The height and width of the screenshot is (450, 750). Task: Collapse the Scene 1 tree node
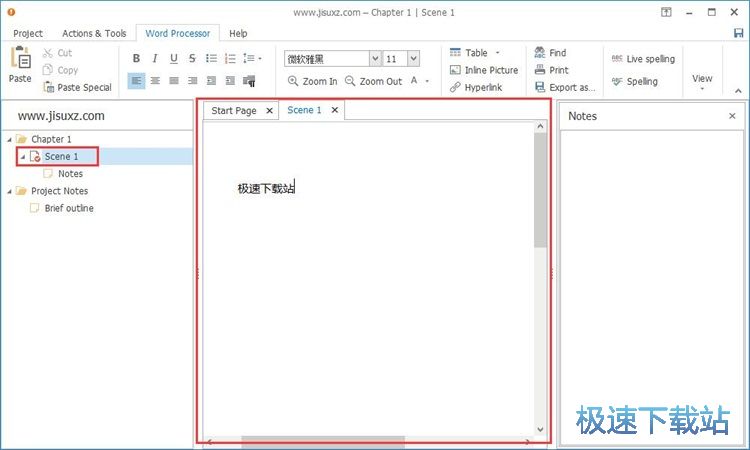coord(22,157)
